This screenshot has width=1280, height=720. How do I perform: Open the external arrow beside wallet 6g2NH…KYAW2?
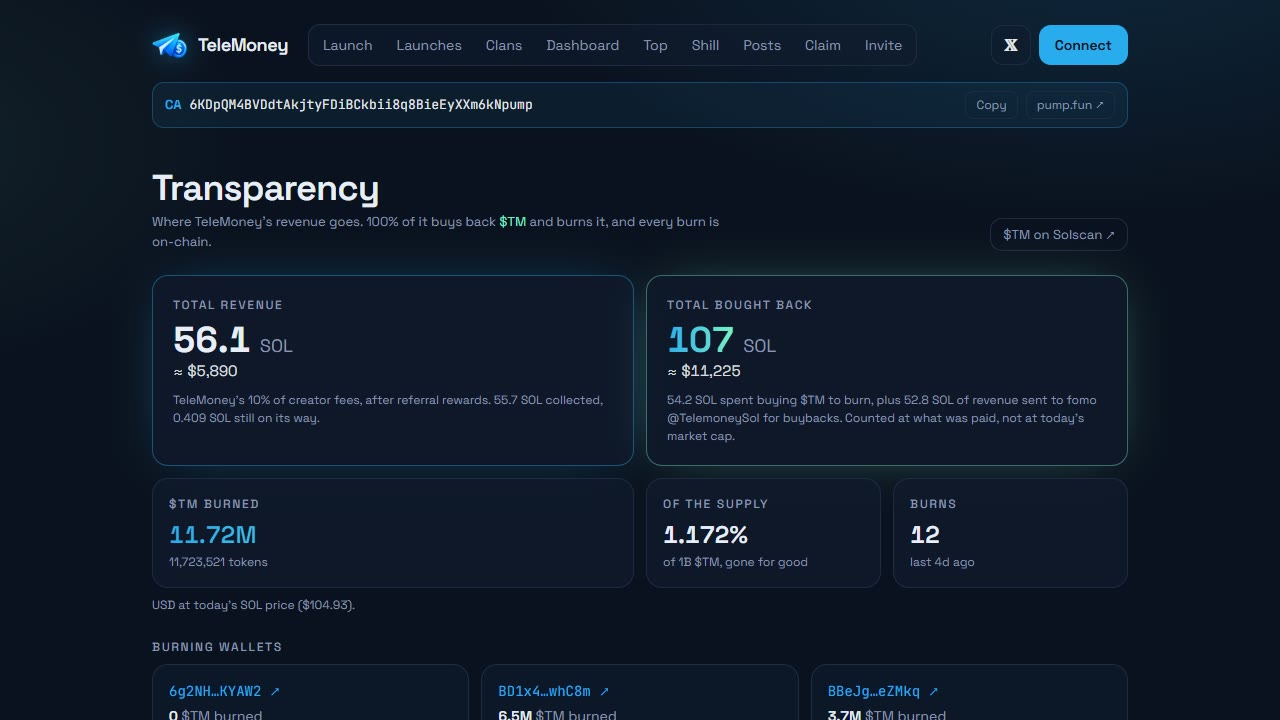point(275,691)
